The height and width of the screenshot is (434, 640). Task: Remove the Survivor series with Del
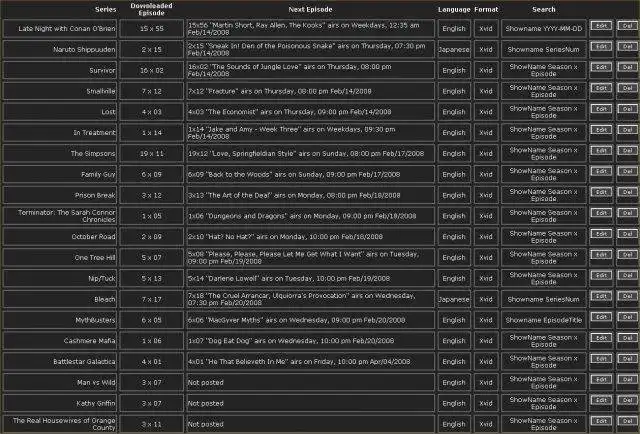tap(627, 67)
